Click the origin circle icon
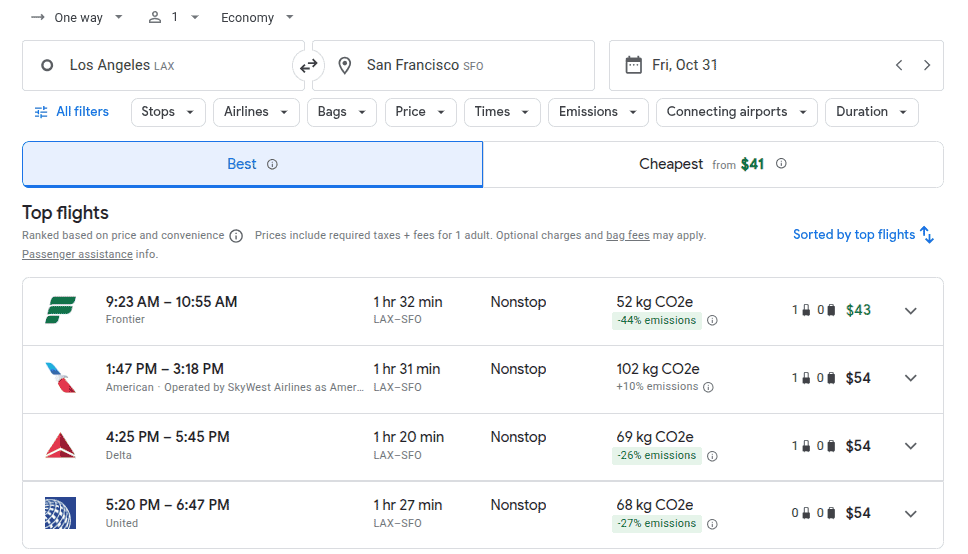 click(47, 65)
